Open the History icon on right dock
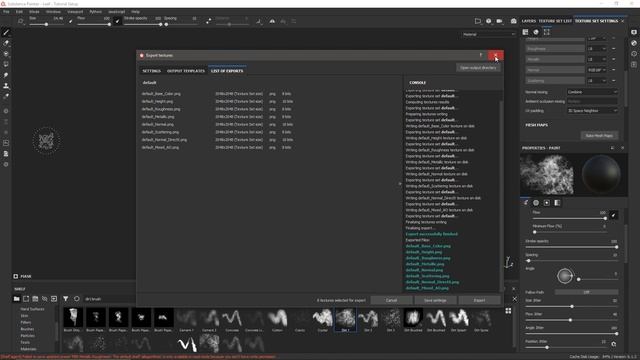Screen dimensions: 640x360 coord(634,54)
